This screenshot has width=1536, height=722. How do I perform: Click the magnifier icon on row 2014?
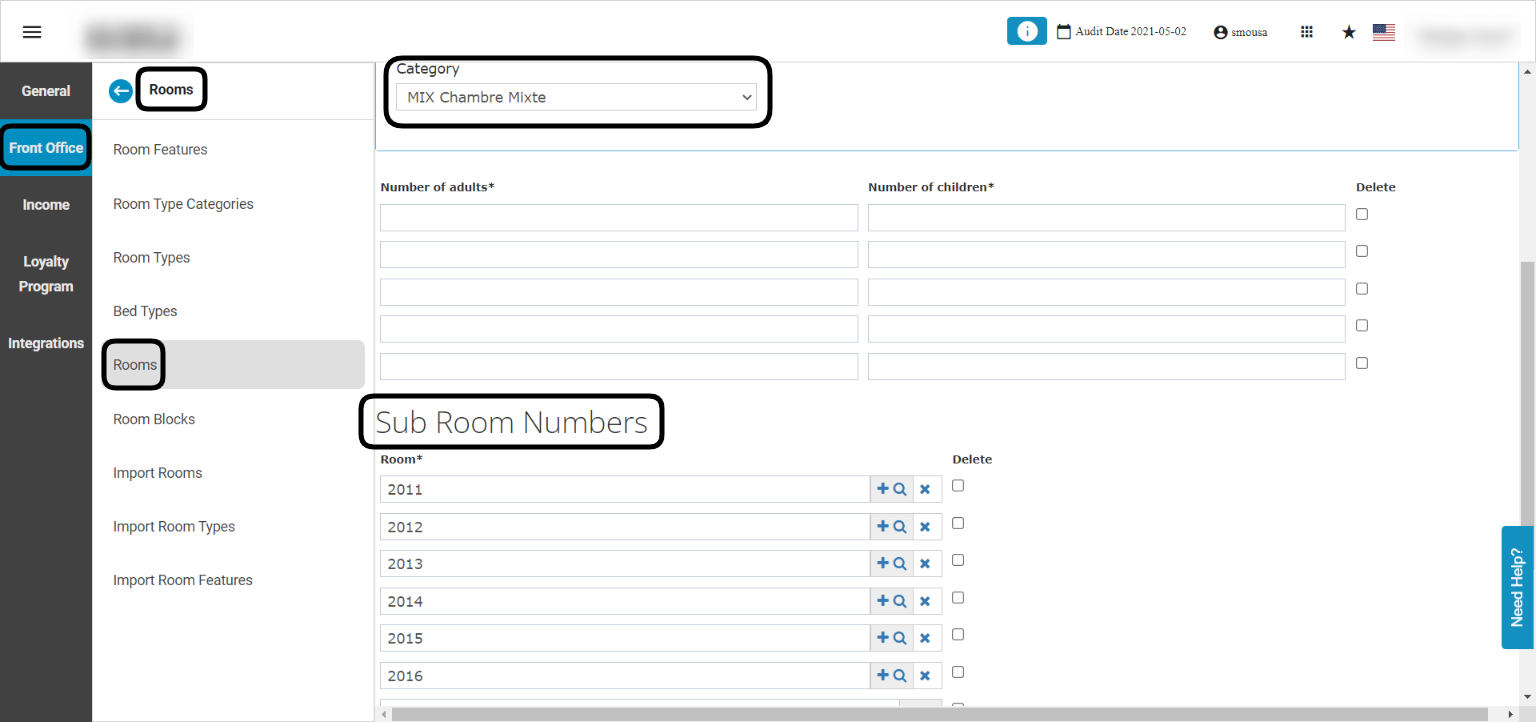(x=900, y=601)
